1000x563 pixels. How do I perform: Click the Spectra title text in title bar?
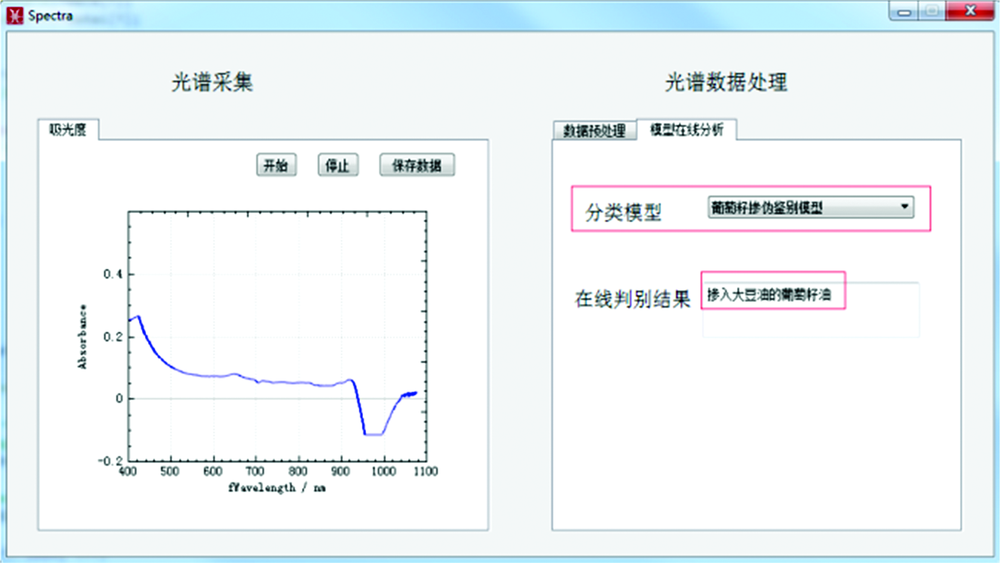coord(49,16)
